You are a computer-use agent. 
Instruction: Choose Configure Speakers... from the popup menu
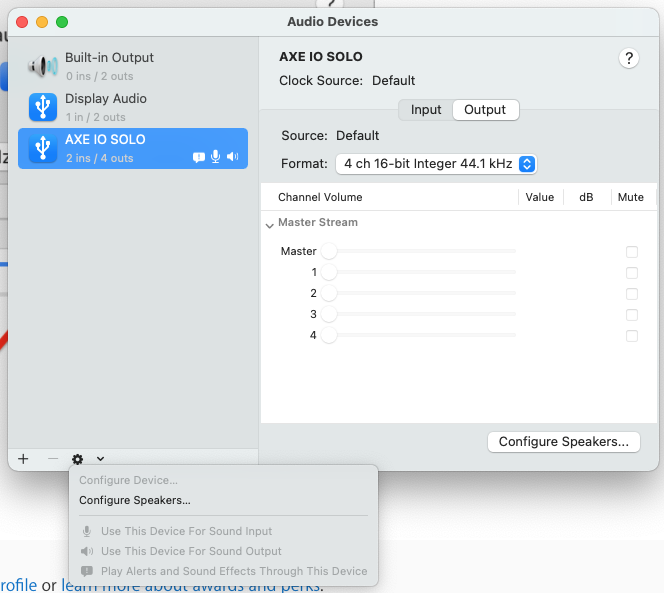[x=135, y=500]
